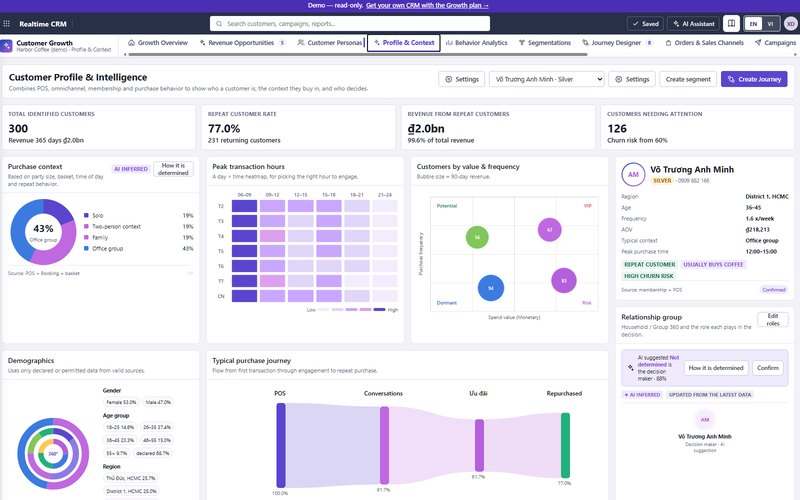Click the Repurchased journey node bar
The width and height of the screenshot is (800, 500).
tap(565, 445)
